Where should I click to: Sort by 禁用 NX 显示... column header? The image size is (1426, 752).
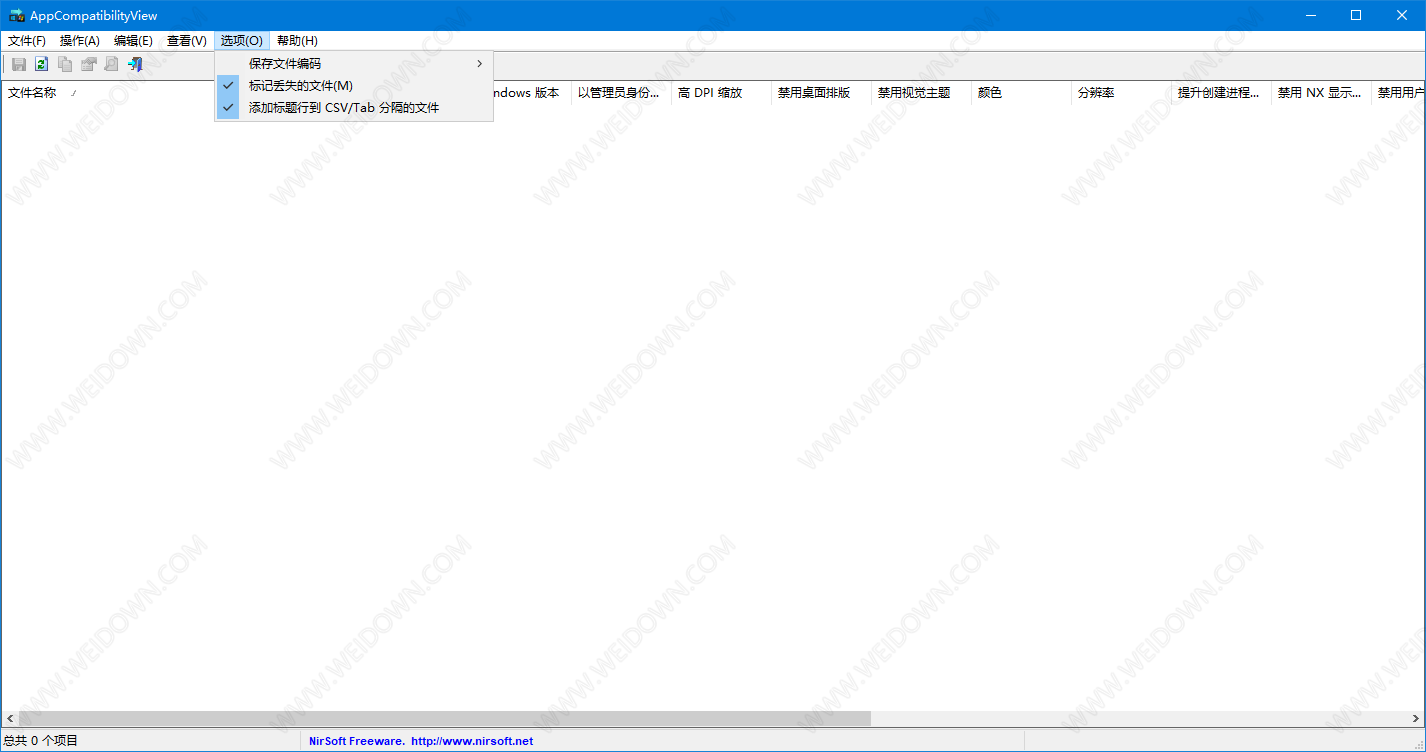pyautogui.click(x=1321, y=93)
